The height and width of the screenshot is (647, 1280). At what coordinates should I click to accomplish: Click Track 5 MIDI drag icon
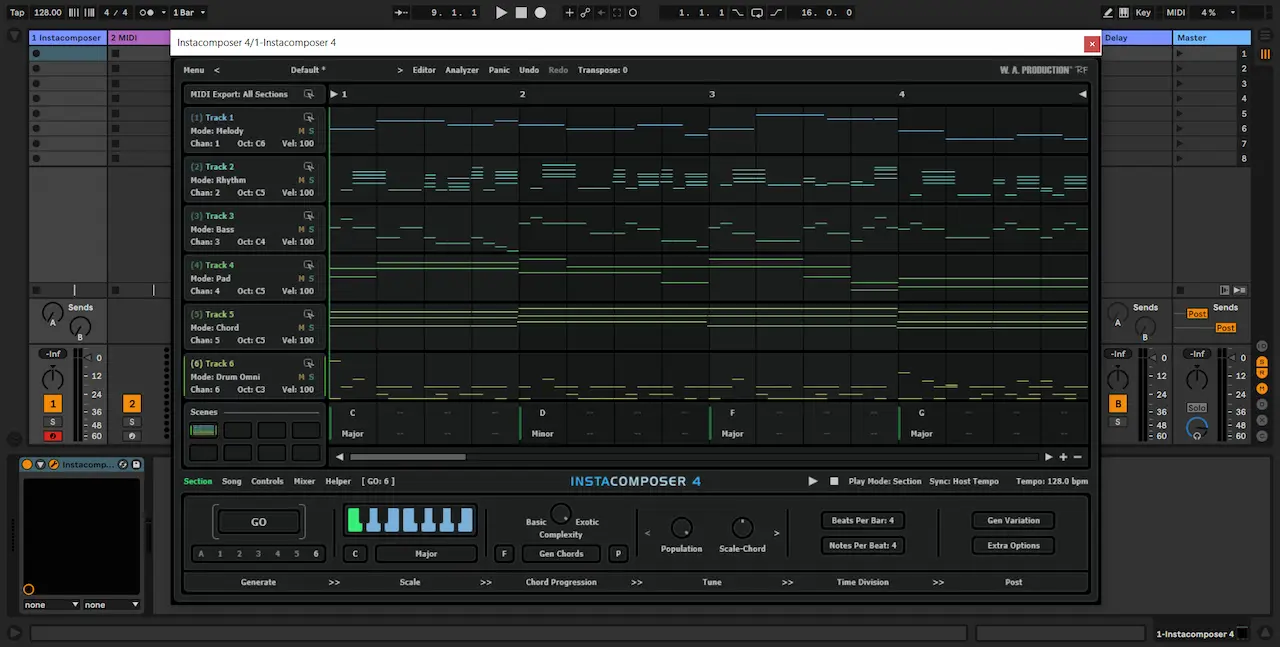[309, 314]
